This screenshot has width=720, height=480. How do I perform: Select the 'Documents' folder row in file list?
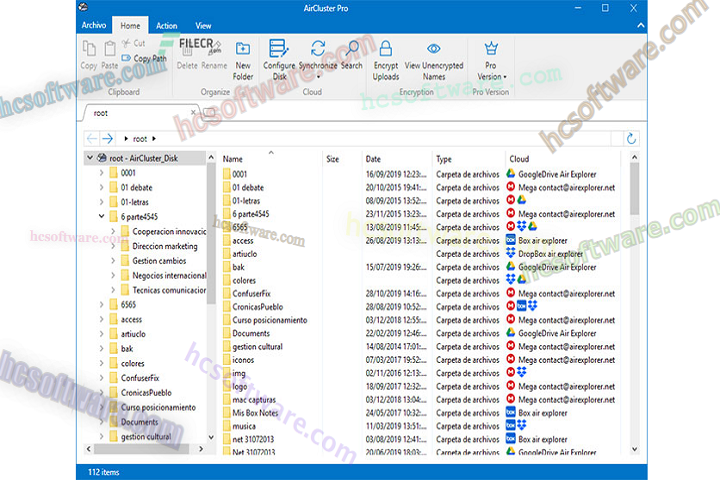(420, 333)
